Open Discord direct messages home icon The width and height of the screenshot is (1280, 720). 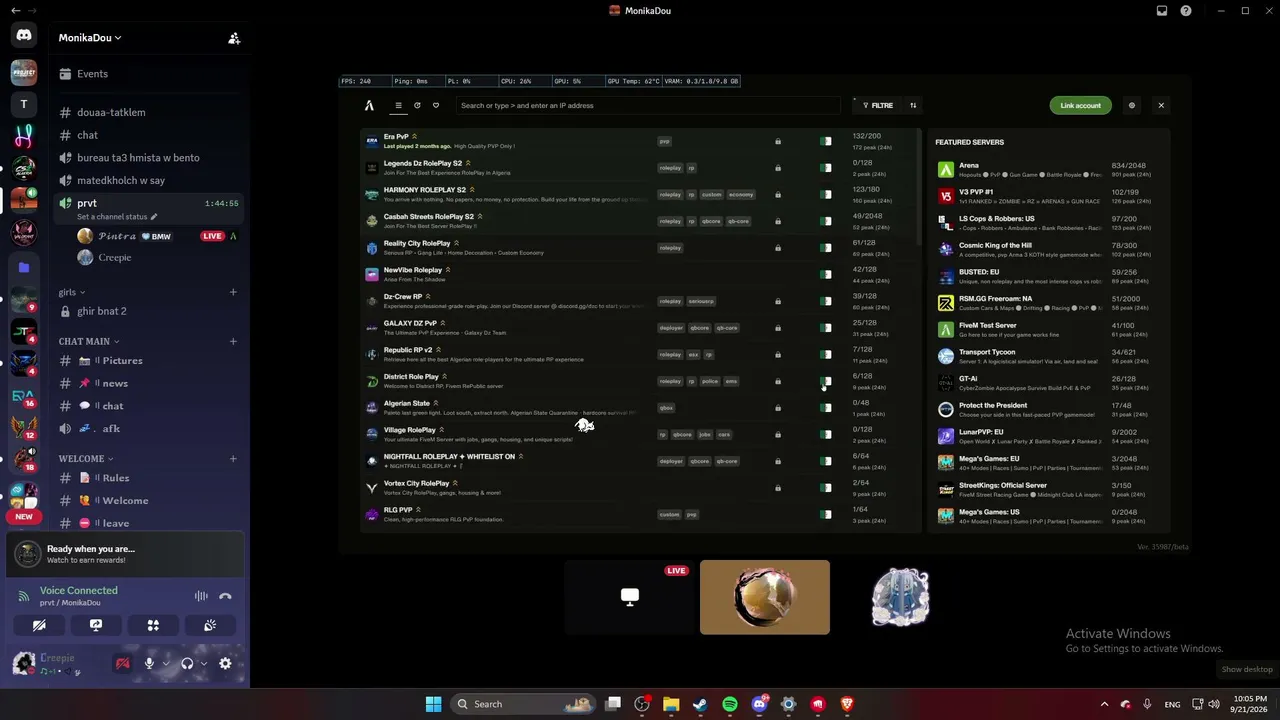(24, 36)
